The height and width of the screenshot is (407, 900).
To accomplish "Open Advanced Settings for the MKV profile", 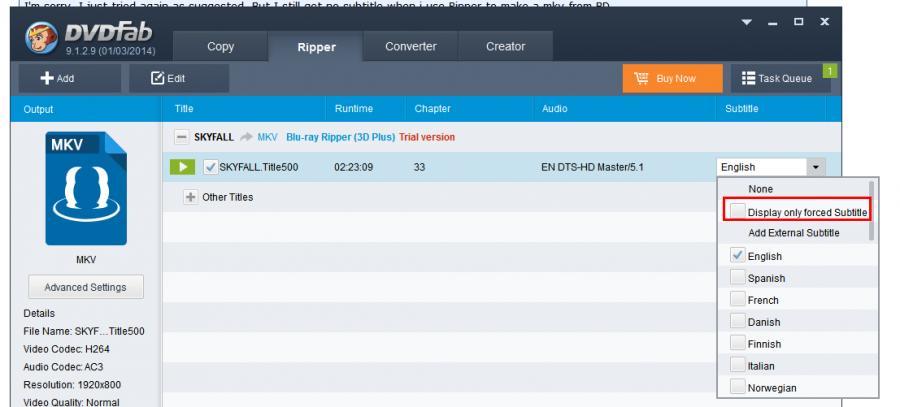I will [x=85, y=288].
